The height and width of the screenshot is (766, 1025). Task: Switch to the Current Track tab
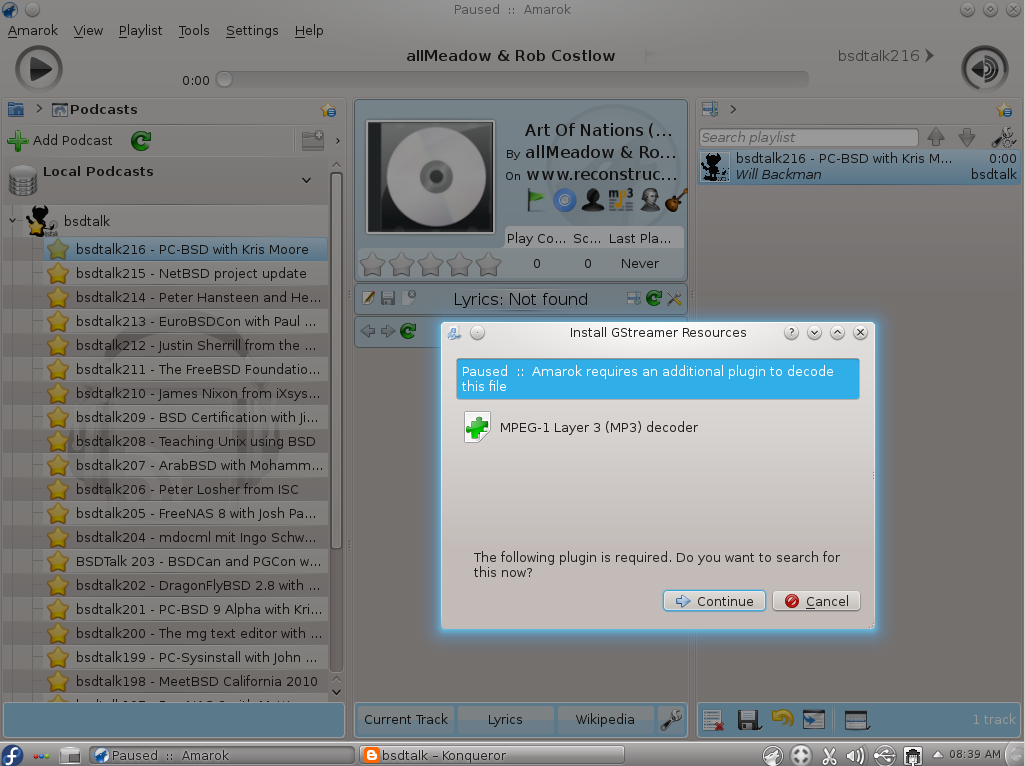pyautogui.click(x=406, y=720)
